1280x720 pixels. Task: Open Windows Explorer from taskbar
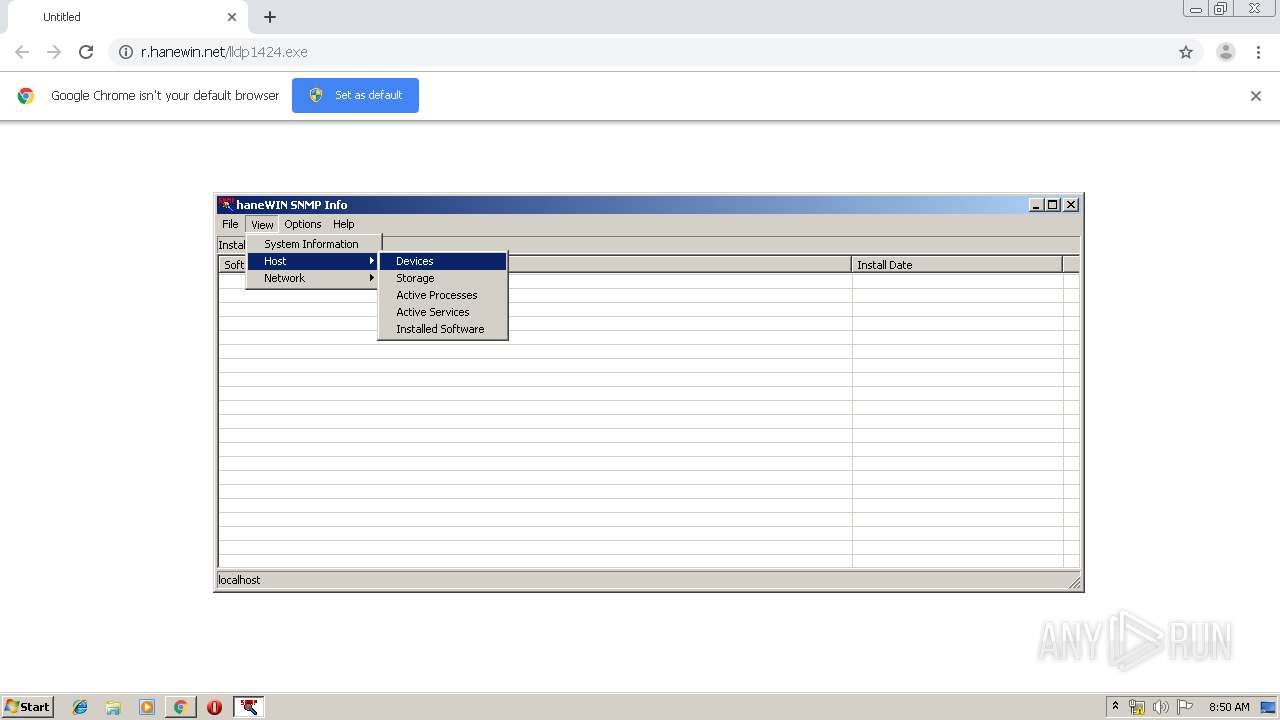[x=113, y=707]
